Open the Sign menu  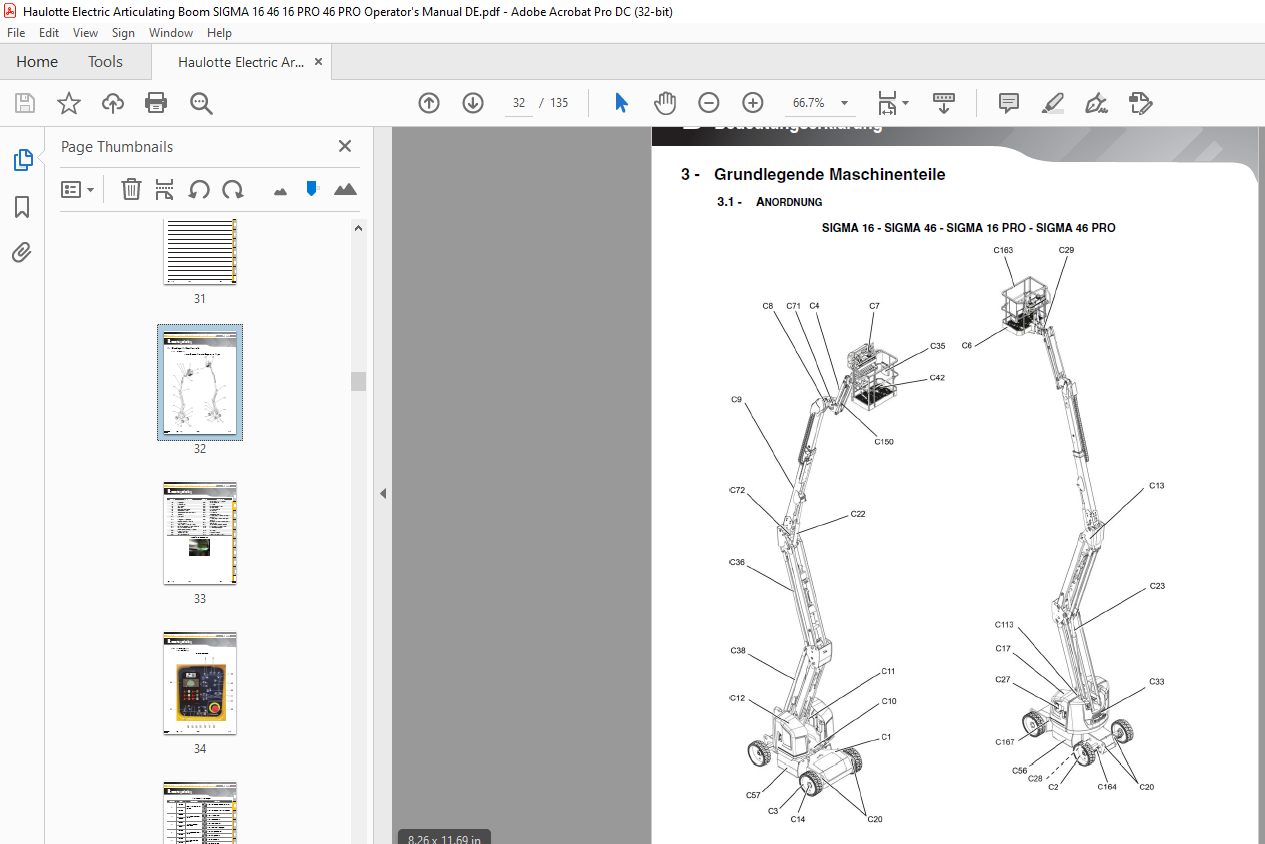[123, 33]
